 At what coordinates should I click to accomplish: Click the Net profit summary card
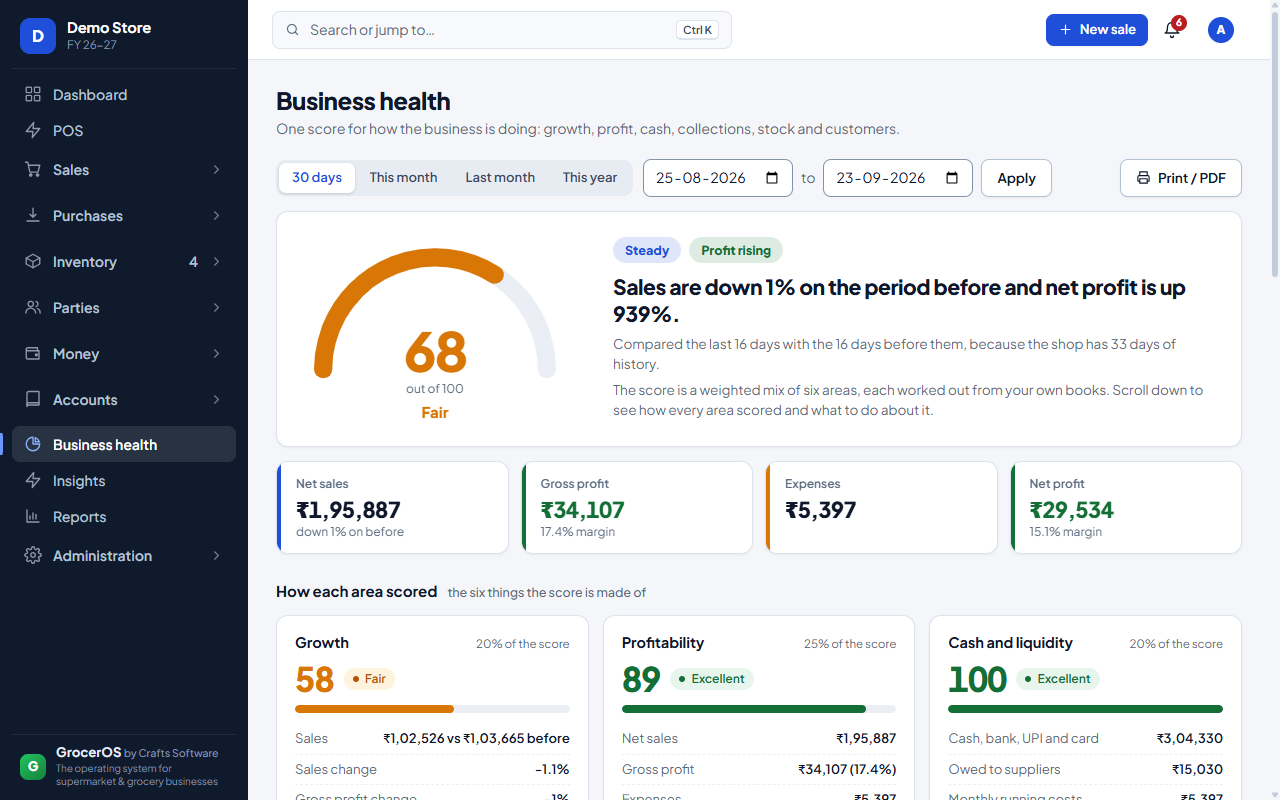pos(1126,507)
